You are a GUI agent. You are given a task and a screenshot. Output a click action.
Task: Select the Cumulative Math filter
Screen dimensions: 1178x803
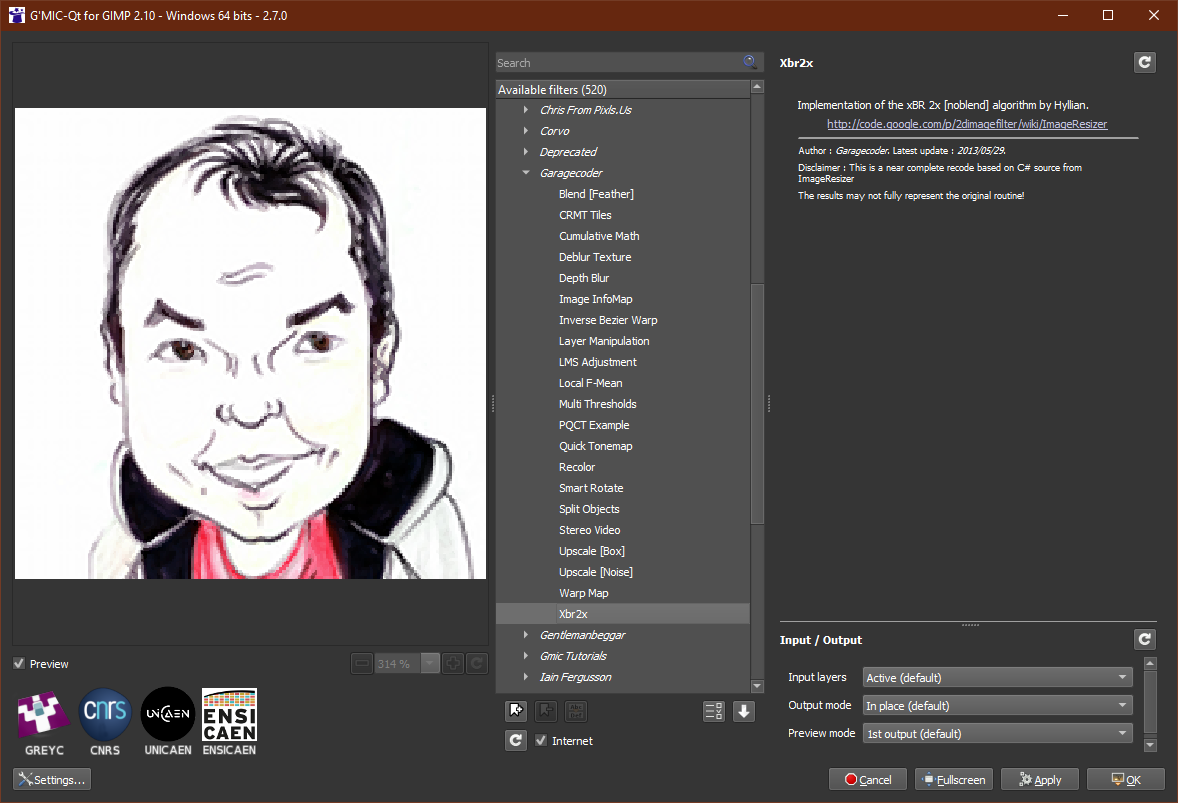[x=599, y=236]
